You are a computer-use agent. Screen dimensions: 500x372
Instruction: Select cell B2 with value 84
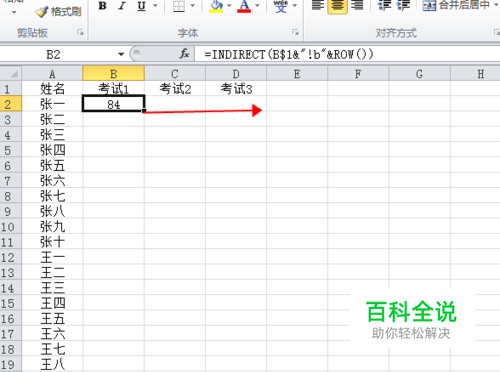113,104
